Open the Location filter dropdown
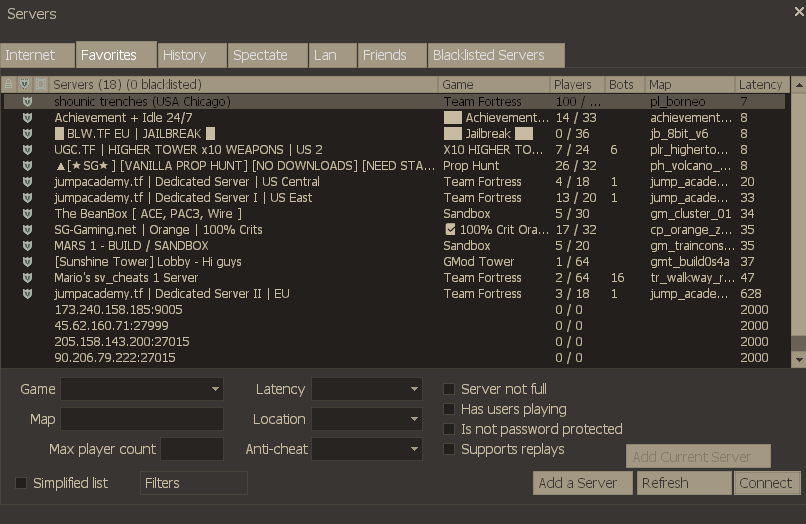This screenshot has width=806, height=524. coord(367,419)
